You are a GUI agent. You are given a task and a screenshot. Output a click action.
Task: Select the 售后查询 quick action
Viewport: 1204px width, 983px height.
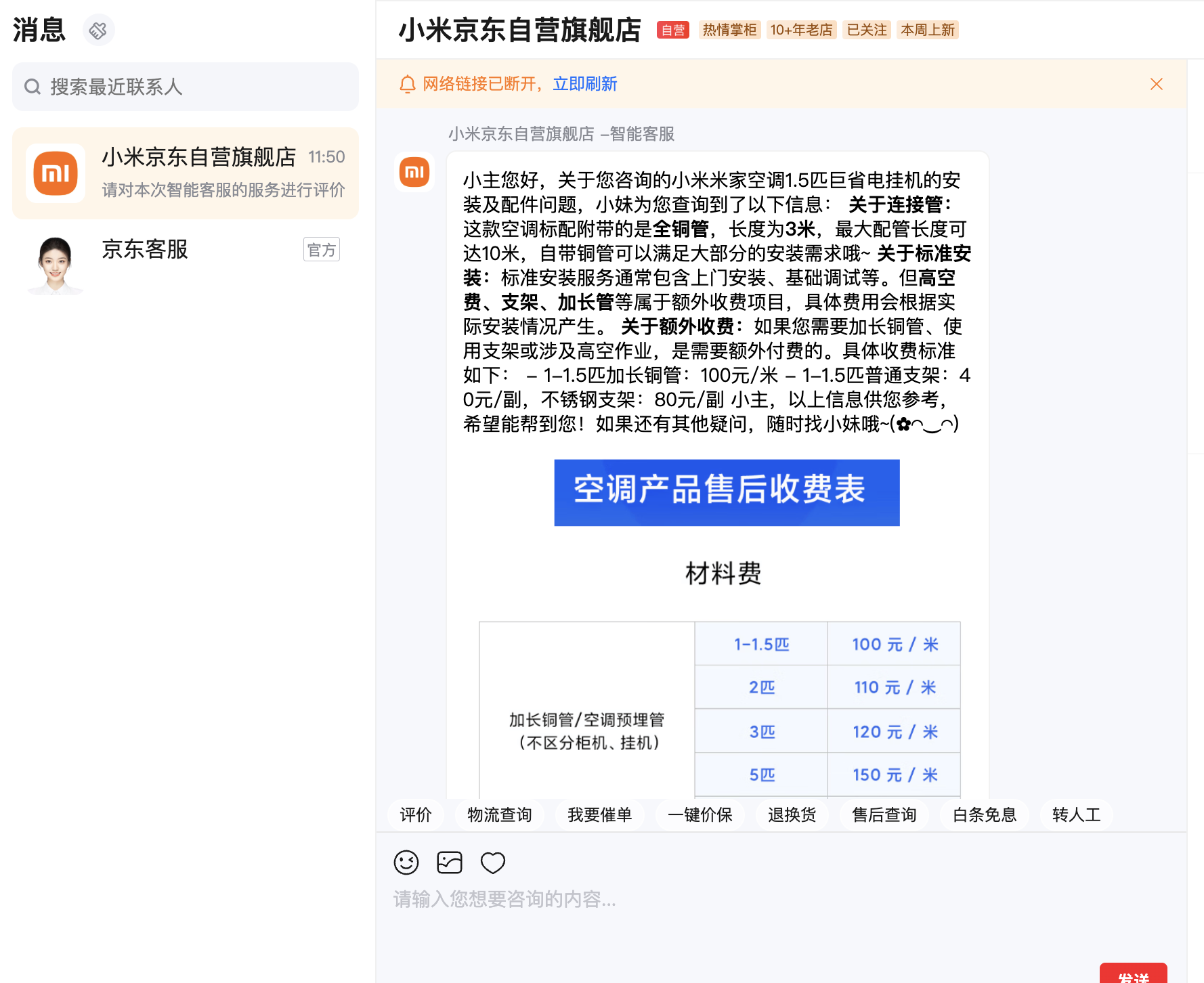[x=884, y=814]
